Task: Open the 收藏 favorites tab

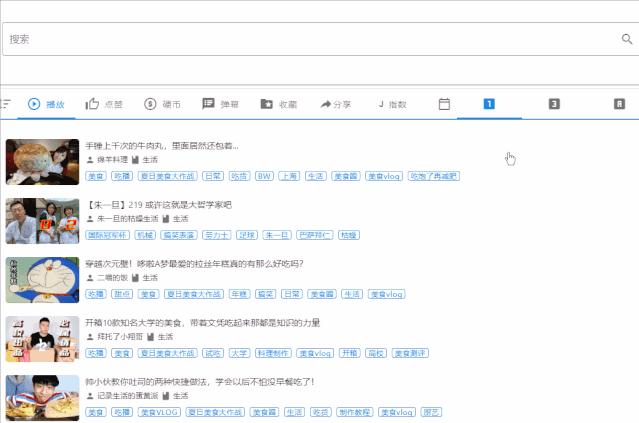Action: [x=279, y=104]
